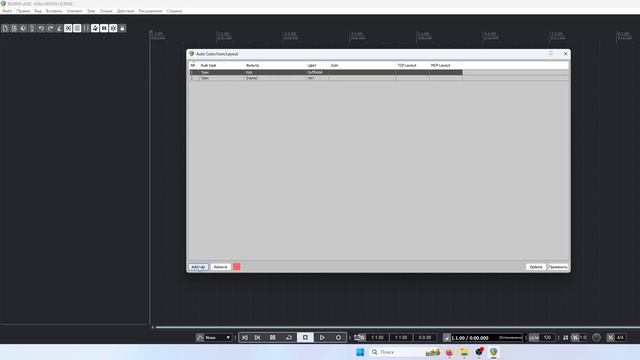Toggle auto-crossfade in the toolbar
The image size is (640, 360).
tap(68, 28)
